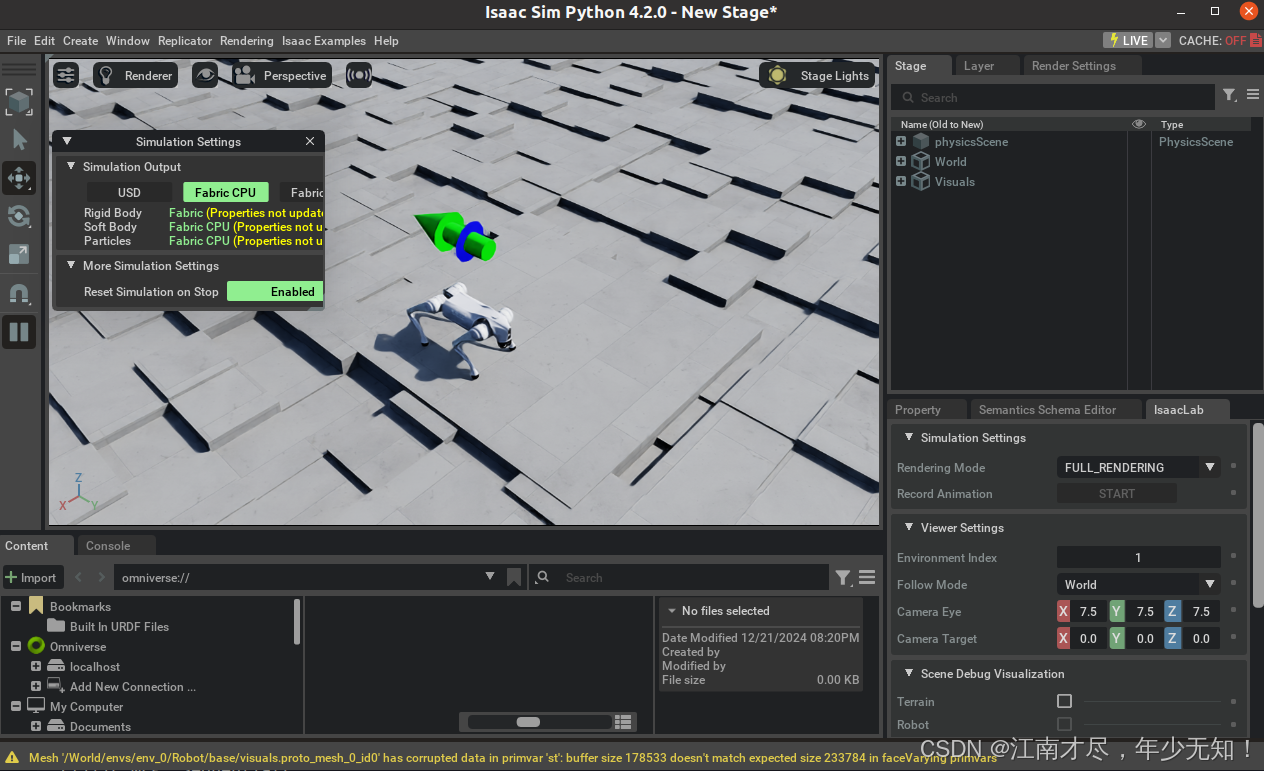Open viewport eye visibility menu

[x=205, y=75]
